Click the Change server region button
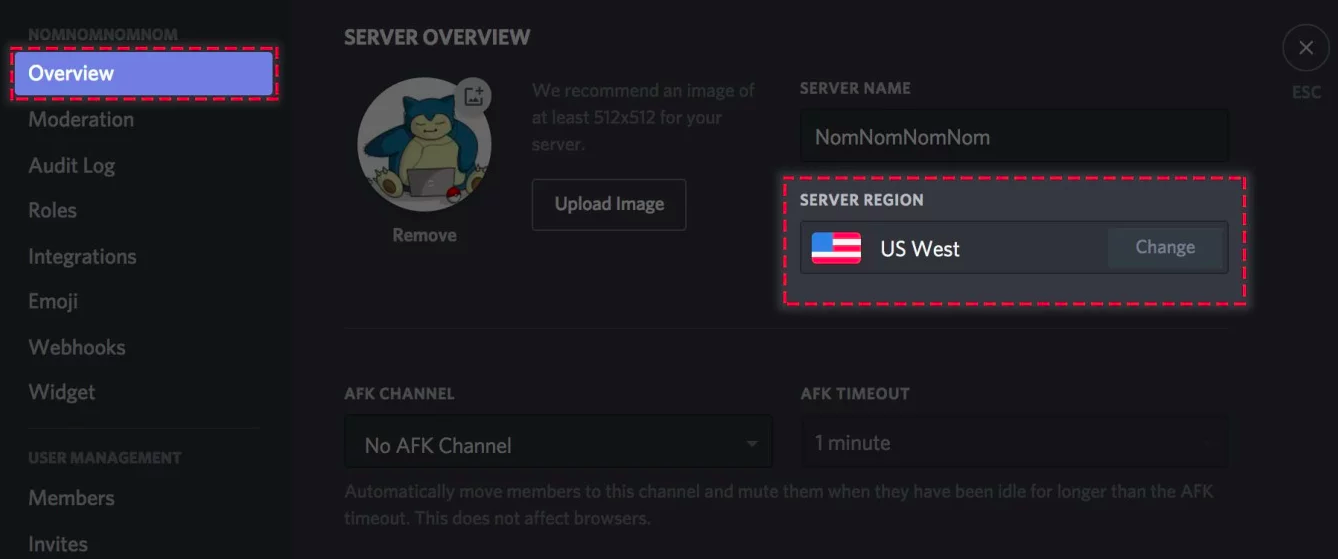The image size is (1338, 559). point(1165,247)
